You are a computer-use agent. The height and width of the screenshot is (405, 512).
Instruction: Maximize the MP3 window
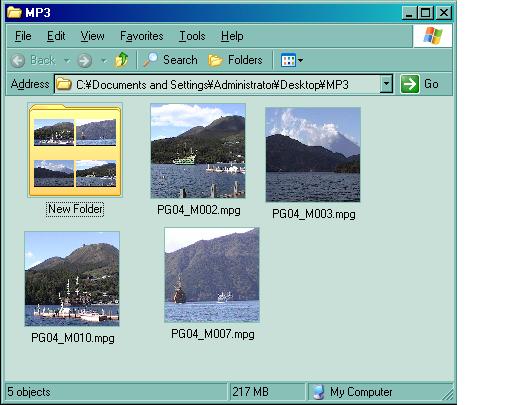tap(426, 13)
